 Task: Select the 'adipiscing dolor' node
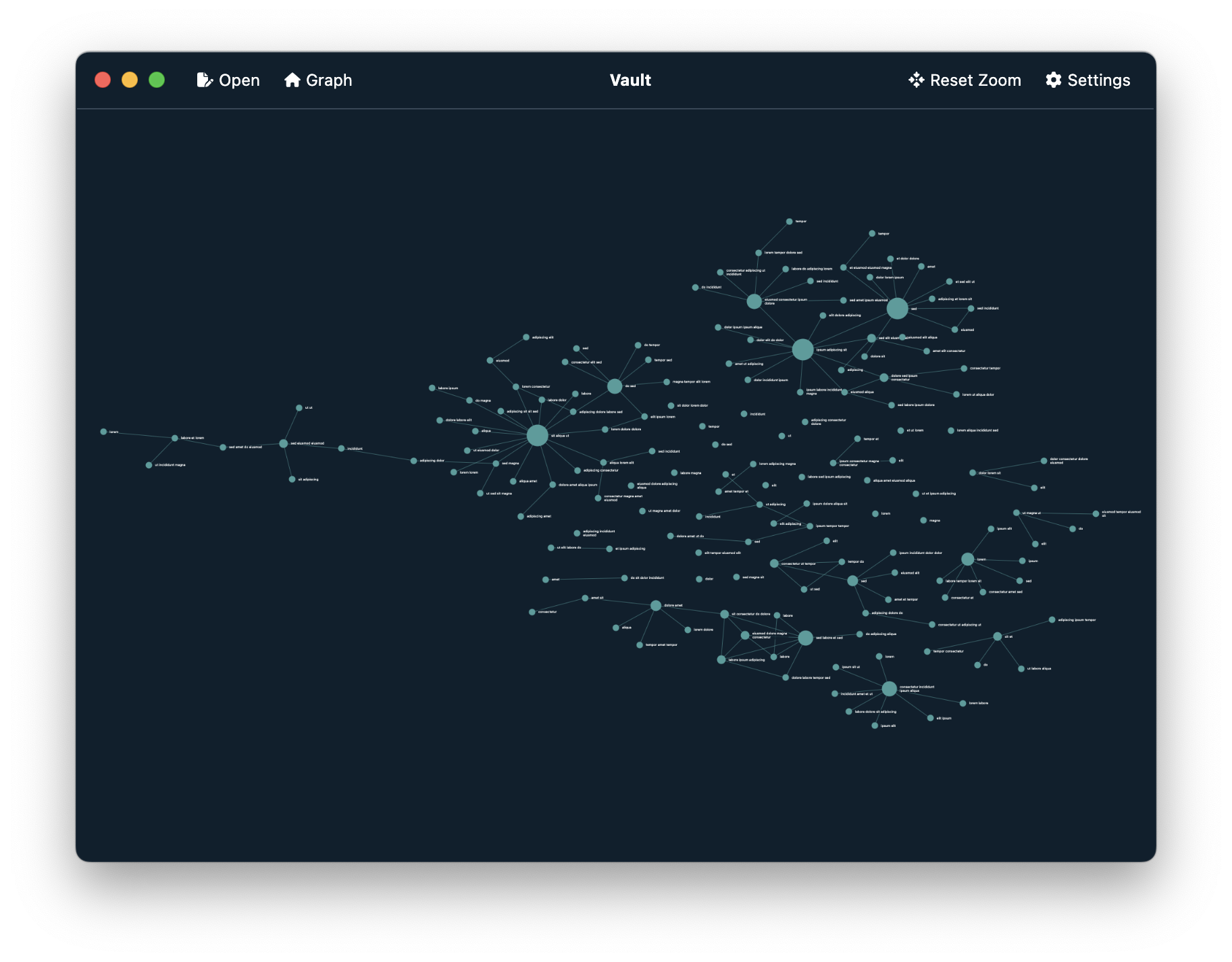point(414,461)
